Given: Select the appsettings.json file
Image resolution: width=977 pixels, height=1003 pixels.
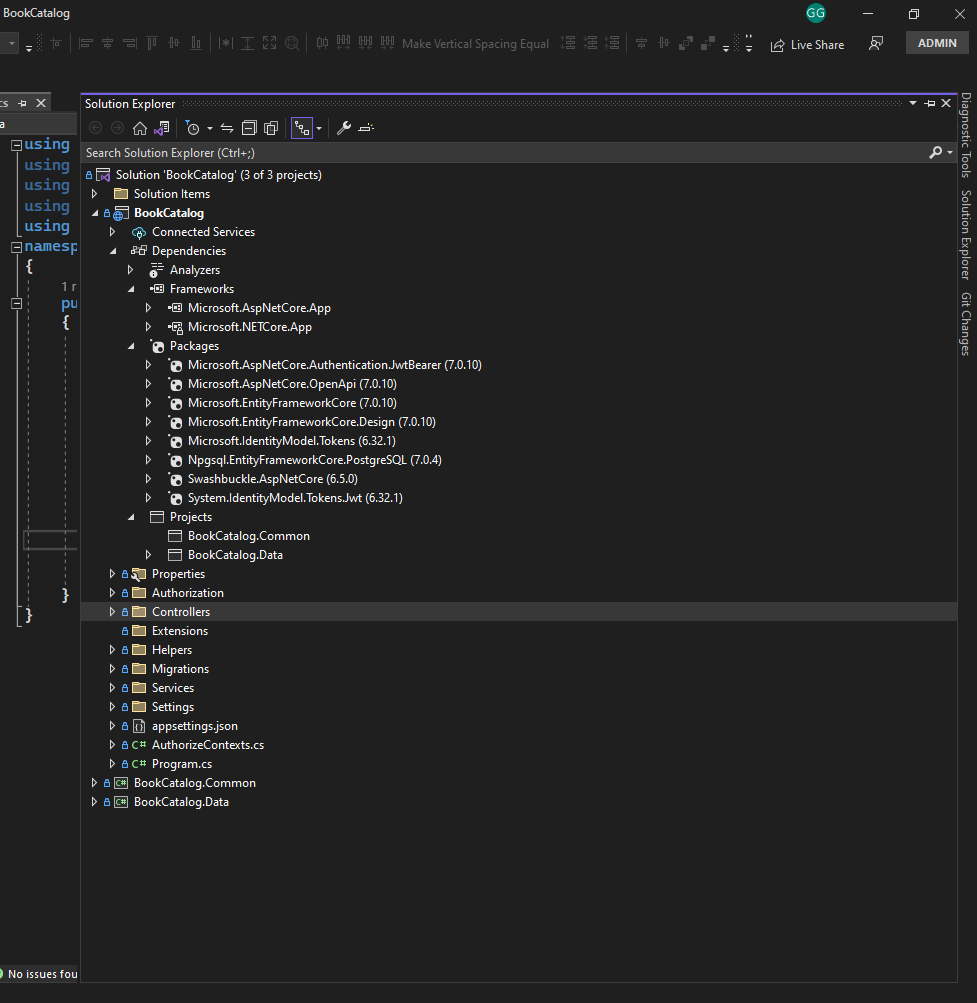Looking at the screenshot, I should click(195, 726).
